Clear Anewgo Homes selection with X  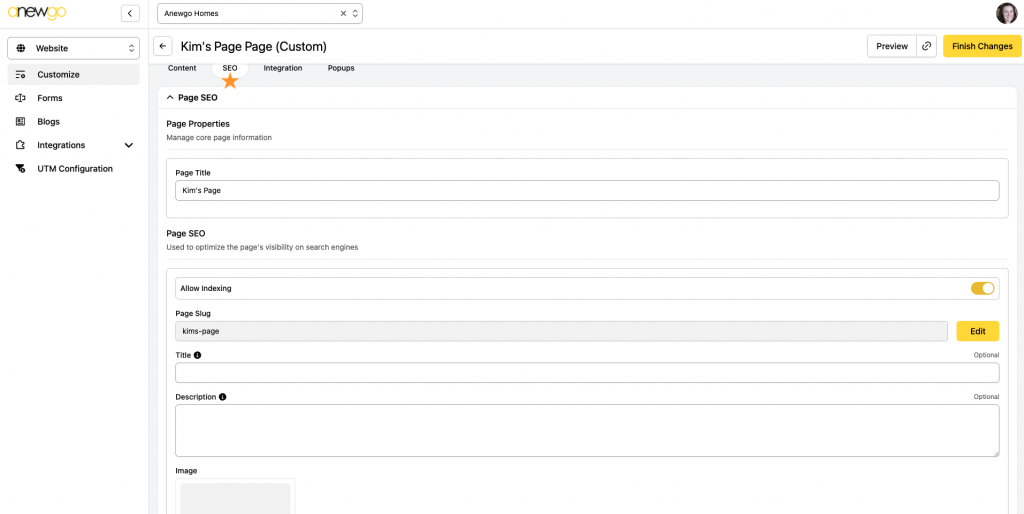click(x=344, y=13)
